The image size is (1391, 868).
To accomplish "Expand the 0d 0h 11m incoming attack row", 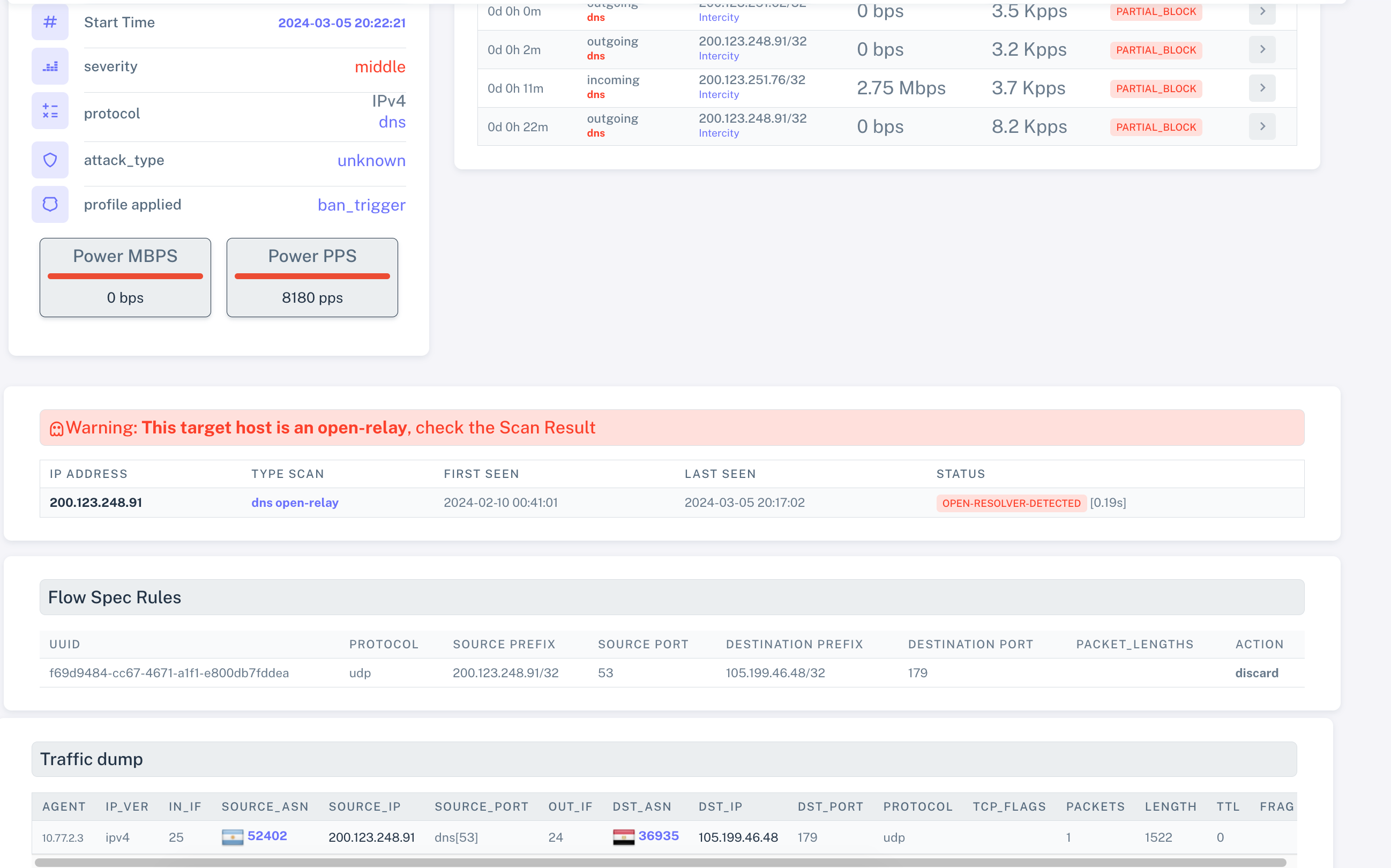I will pos(1262,88).
